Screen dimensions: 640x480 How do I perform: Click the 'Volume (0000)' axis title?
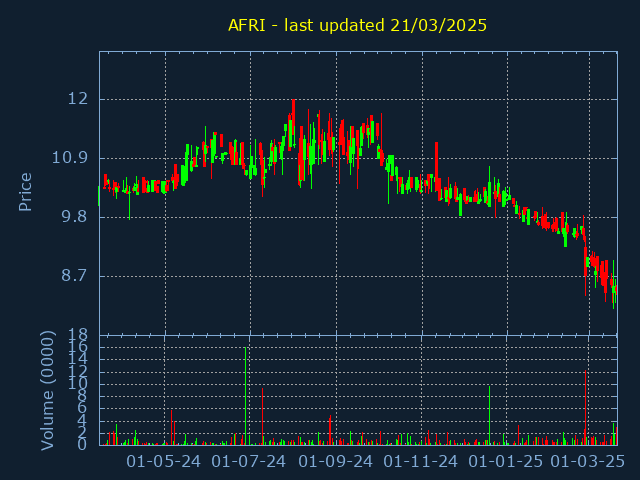coord(47,391)
